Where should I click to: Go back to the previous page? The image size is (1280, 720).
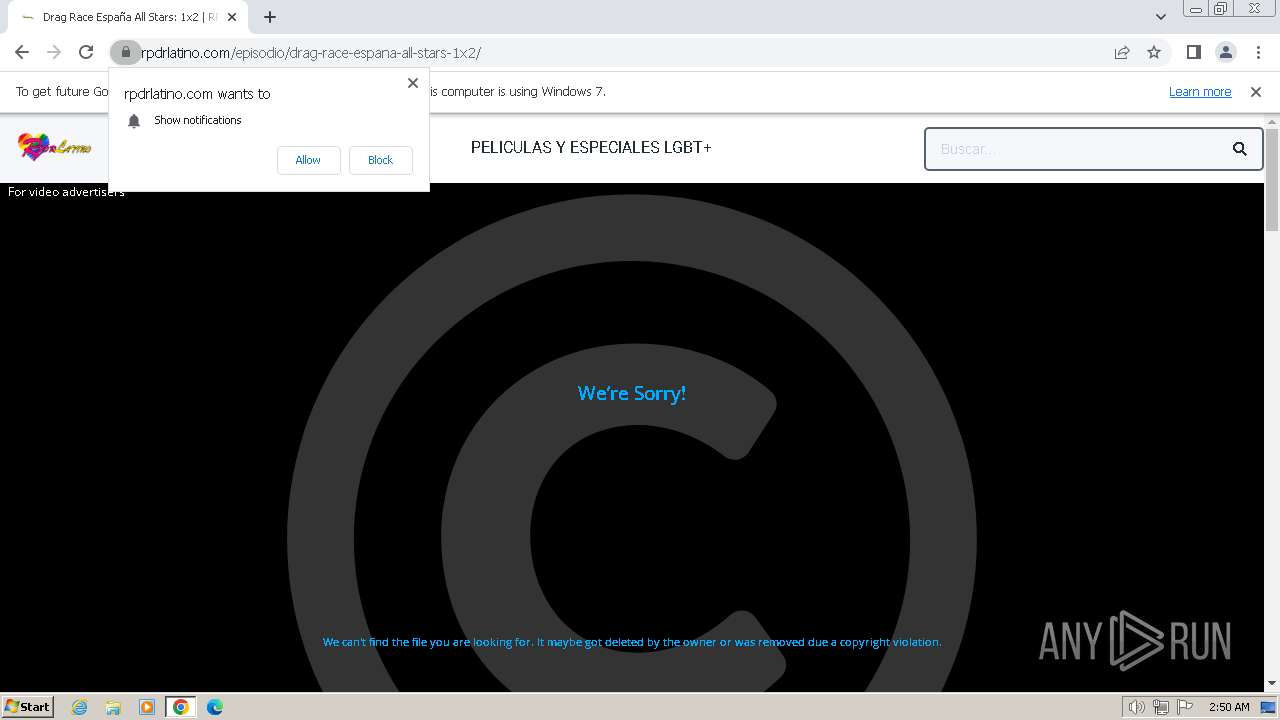22,52
